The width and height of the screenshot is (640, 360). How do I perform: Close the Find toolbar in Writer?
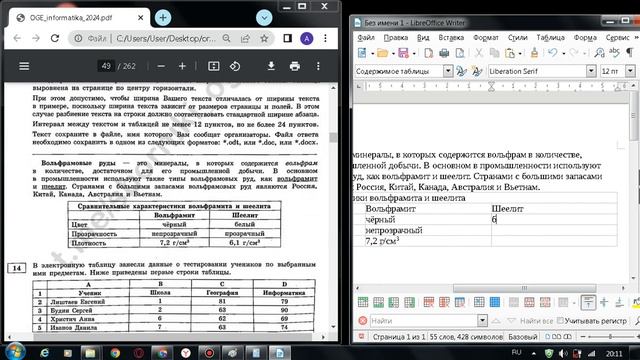(362, 321)
